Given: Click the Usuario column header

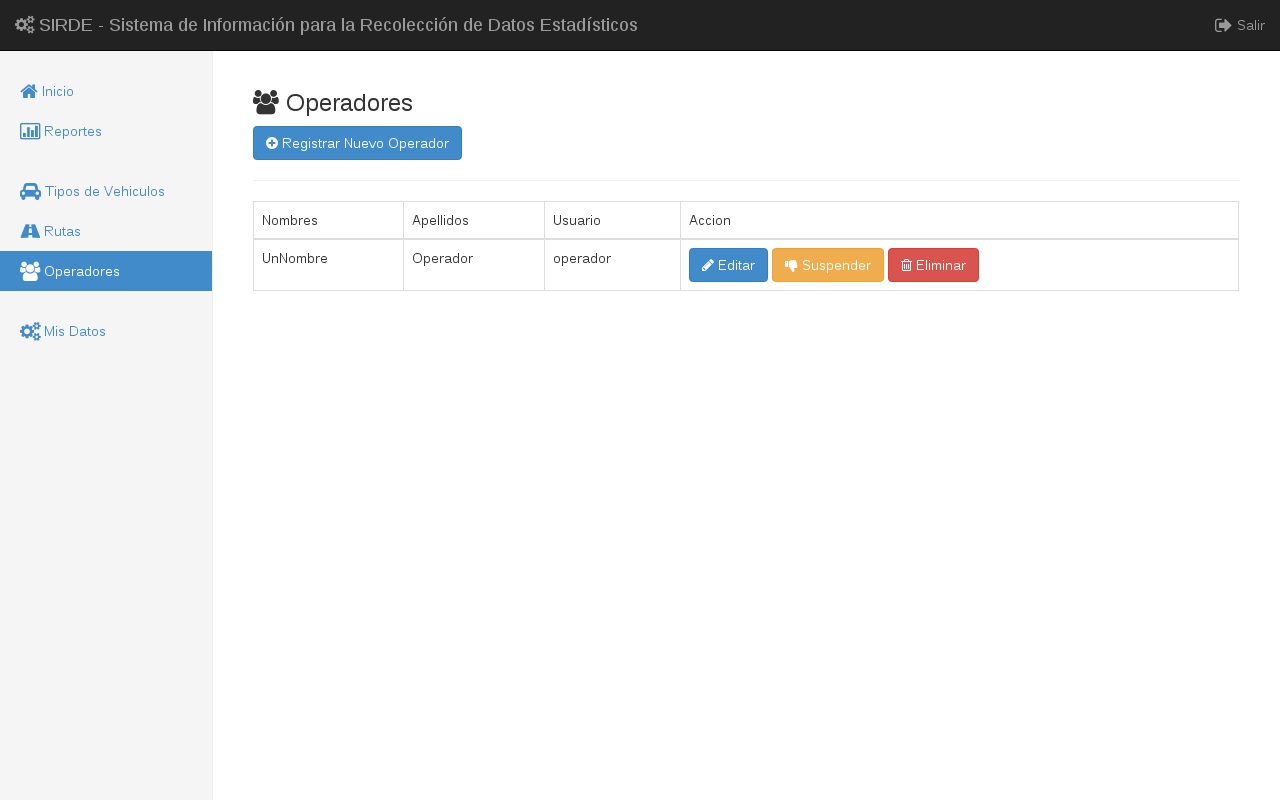Looking at the screenshot, I should coord(612,220).
